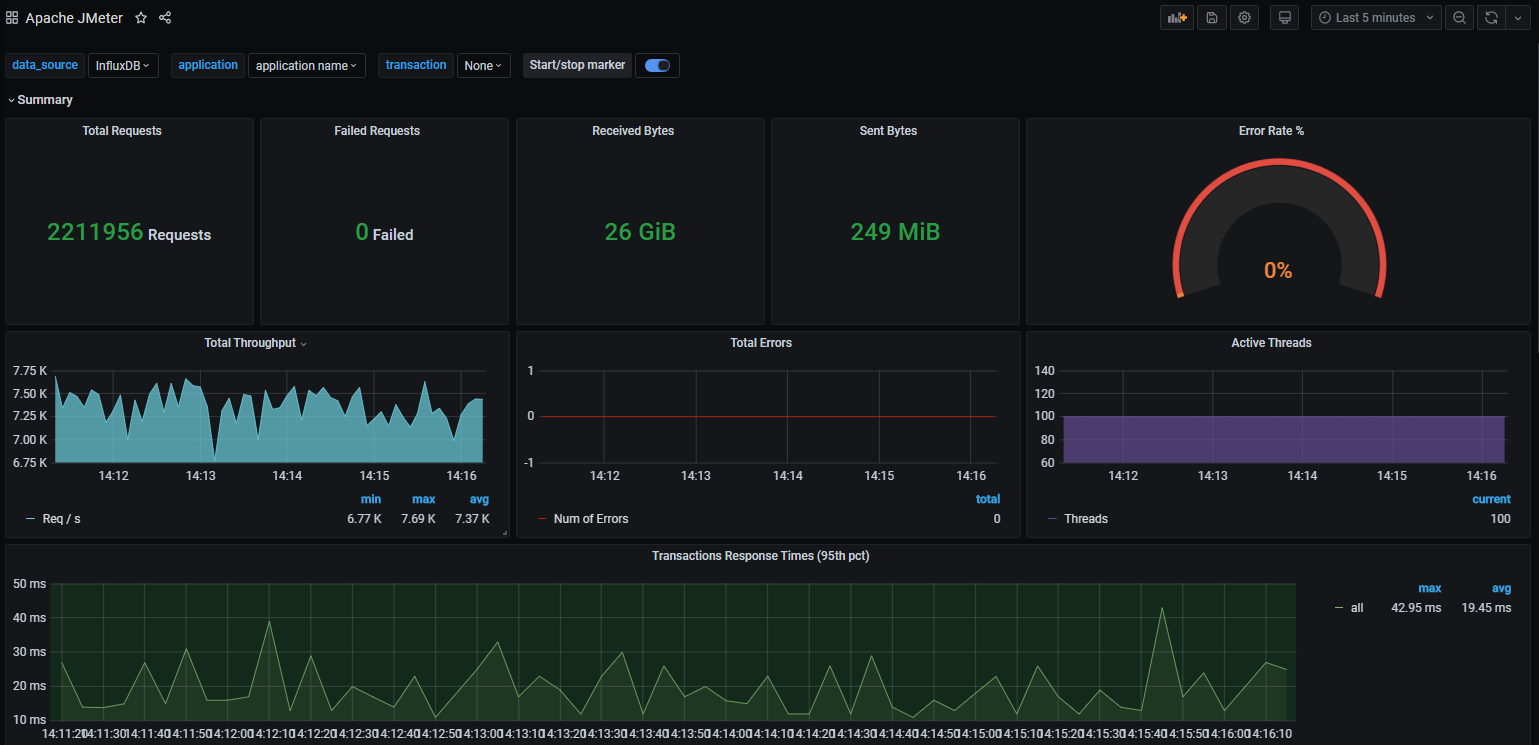
Task: Star the Apache JMeter dashboard
Action: click(x=140, y=17)
